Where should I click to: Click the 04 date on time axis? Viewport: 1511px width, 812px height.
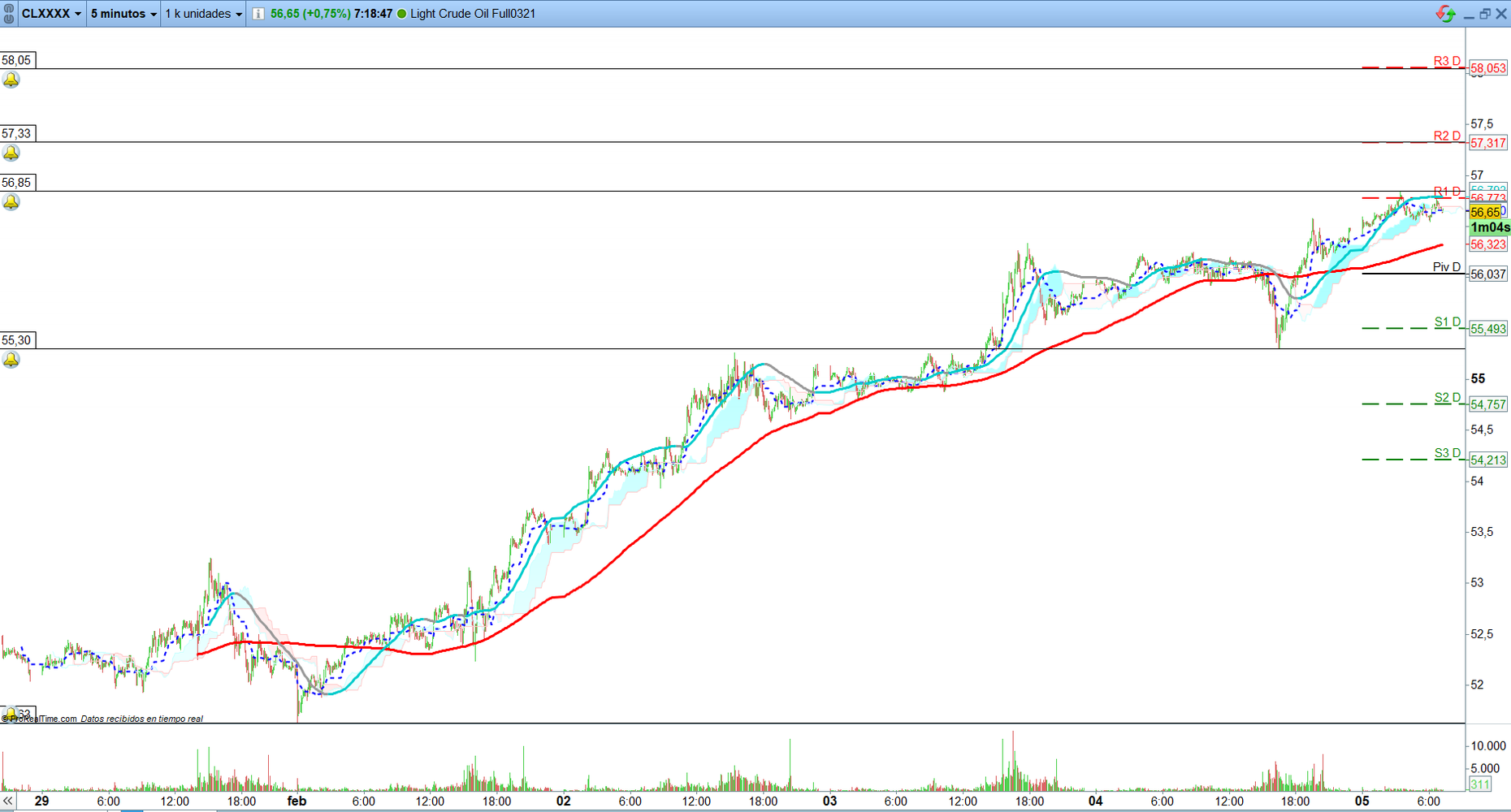[x=1096, y=801]
